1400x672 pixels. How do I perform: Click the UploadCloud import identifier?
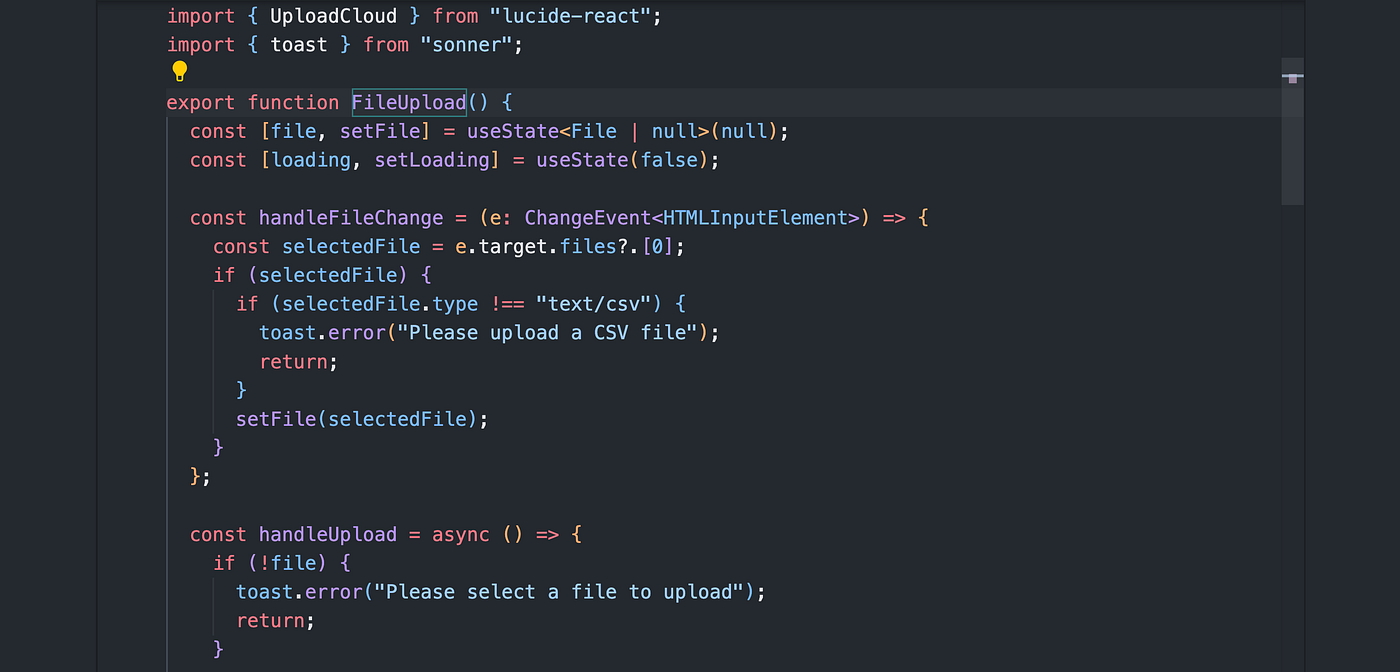coord(334,16)
